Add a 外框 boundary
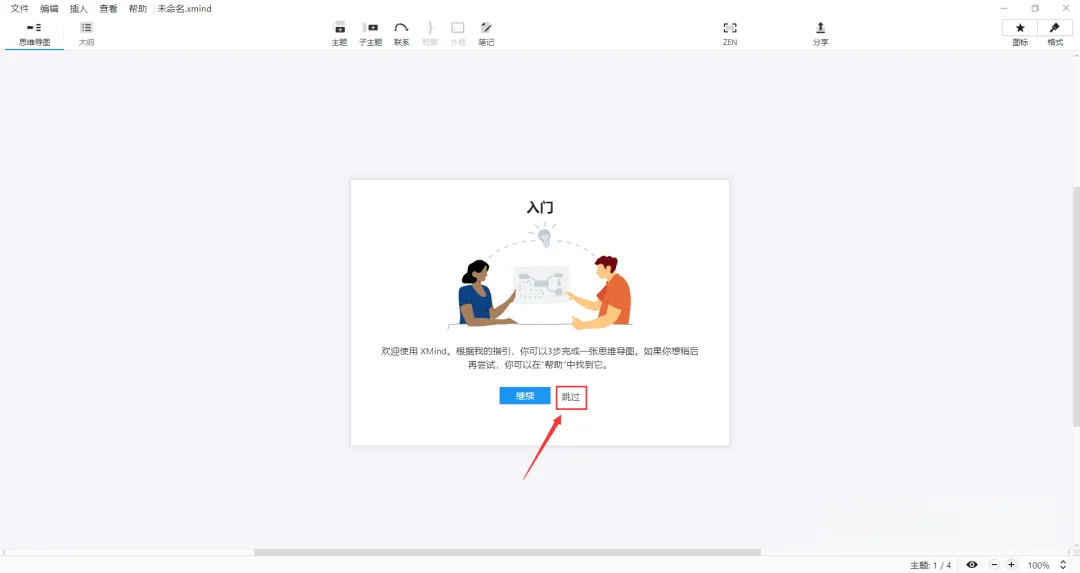Image resolution: width=1080 pixels, height=573 pixels. (458, 34)
